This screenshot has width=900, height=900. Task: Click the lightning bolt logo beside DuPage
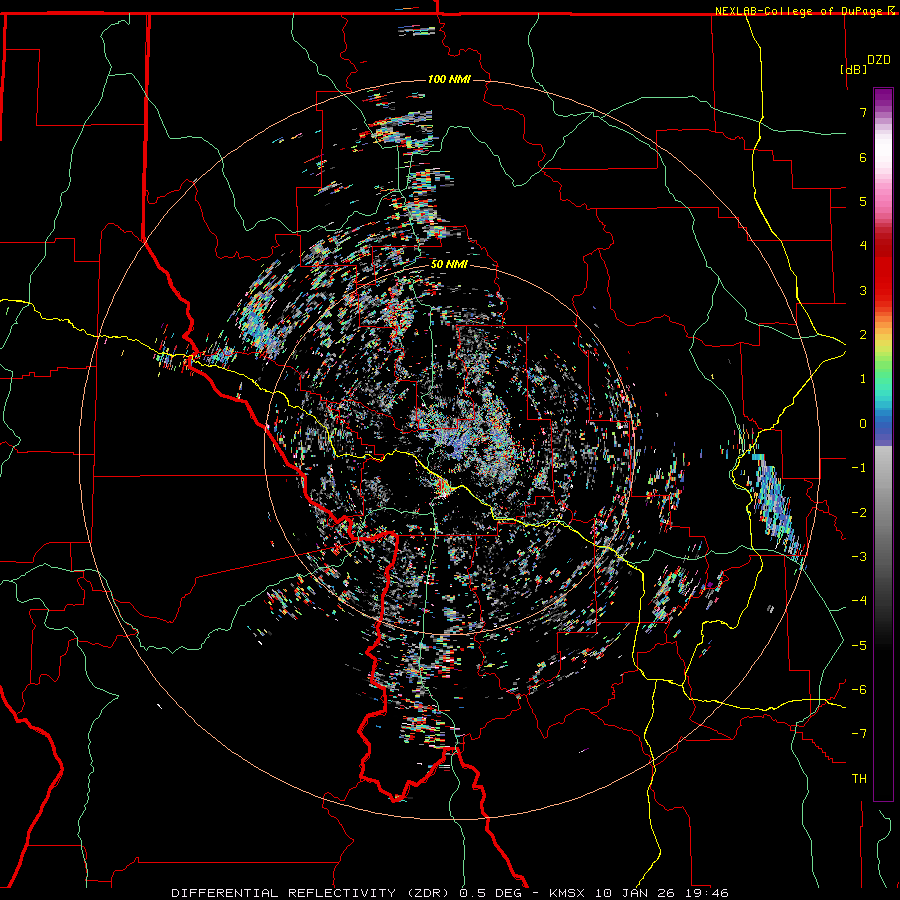tap(891, 11)
